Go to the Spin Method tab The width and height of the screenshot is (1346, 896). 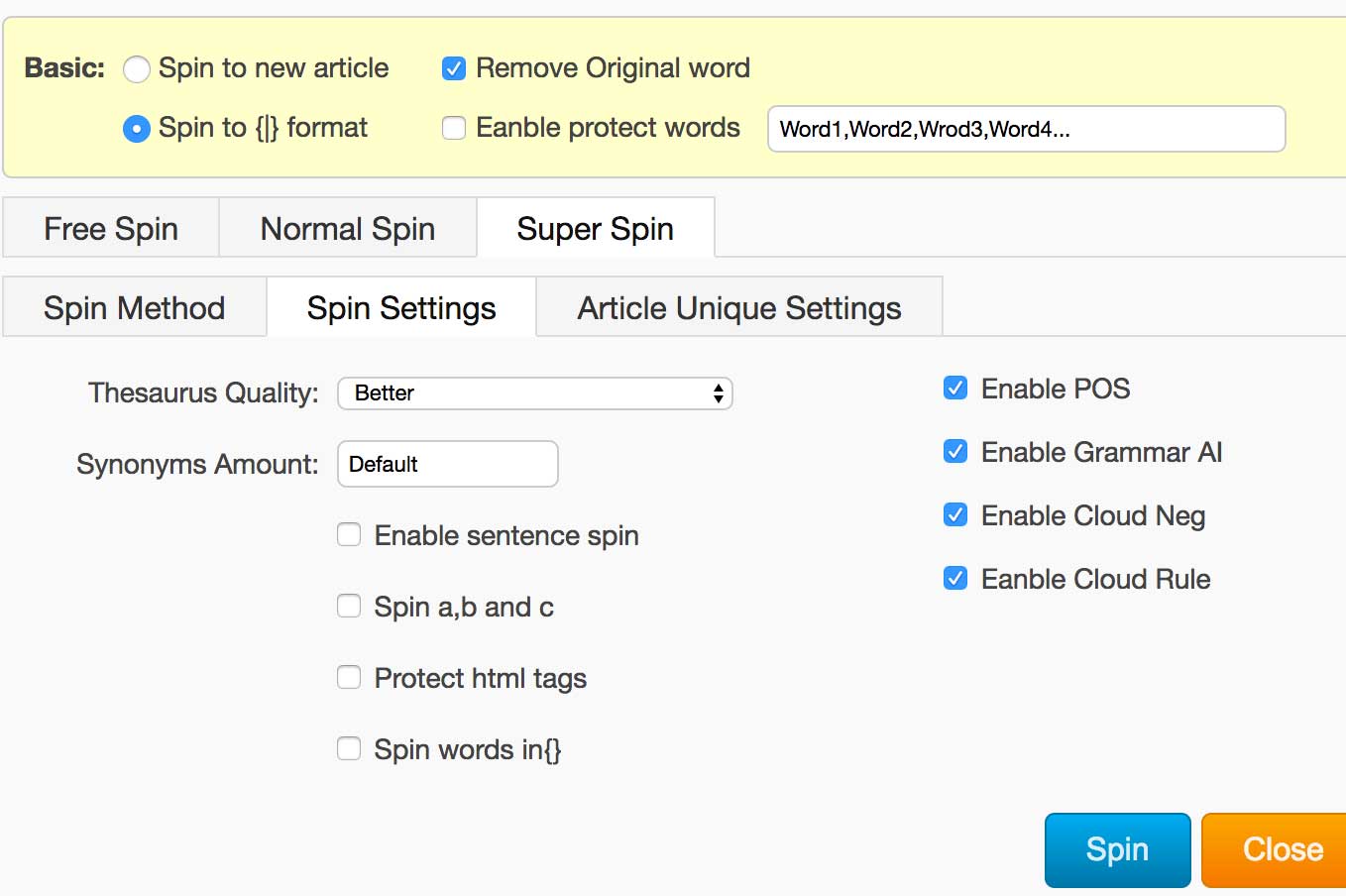click(x=135, y=308)
